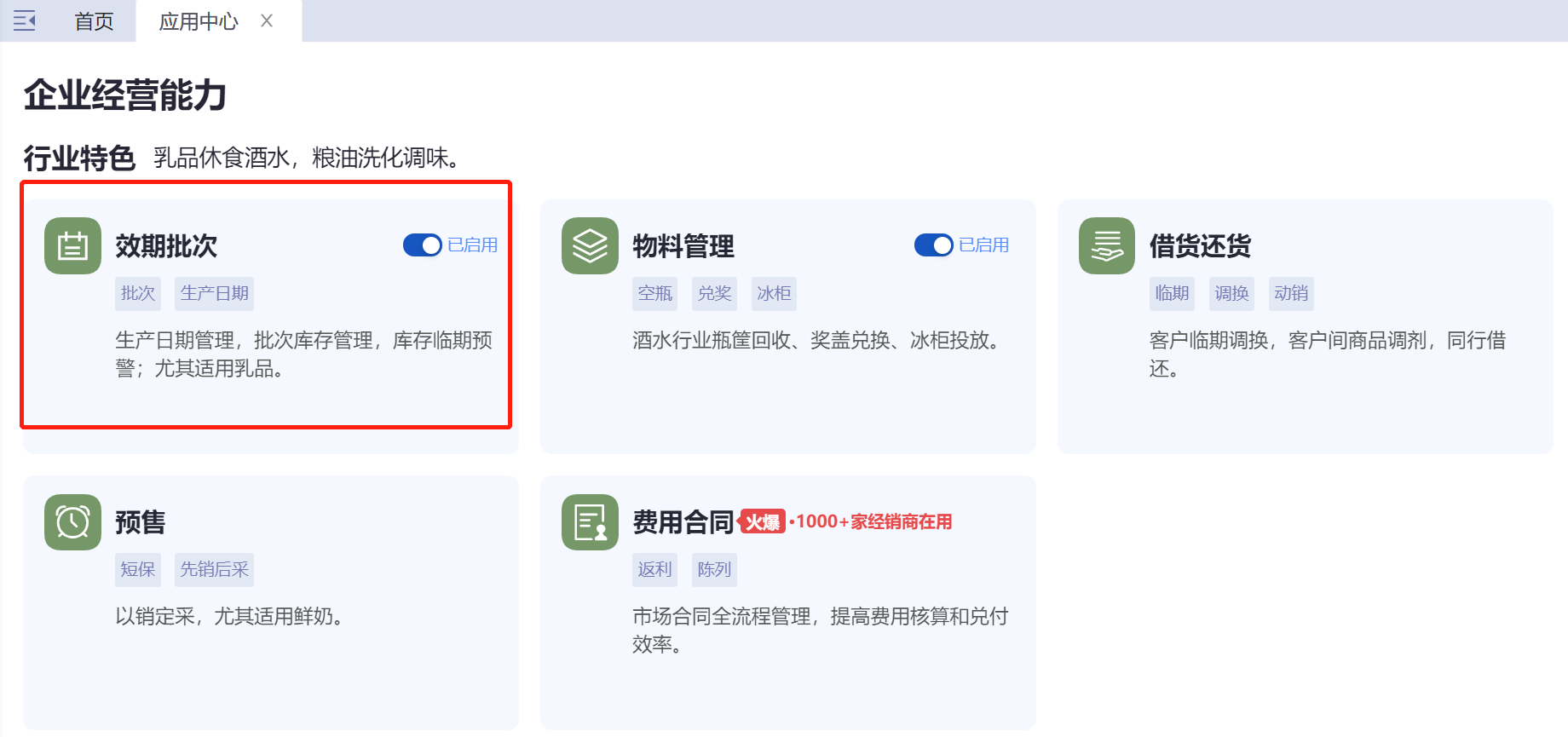
Task: Click the 火爆 red badge
Action: click(x=762, y=521)
